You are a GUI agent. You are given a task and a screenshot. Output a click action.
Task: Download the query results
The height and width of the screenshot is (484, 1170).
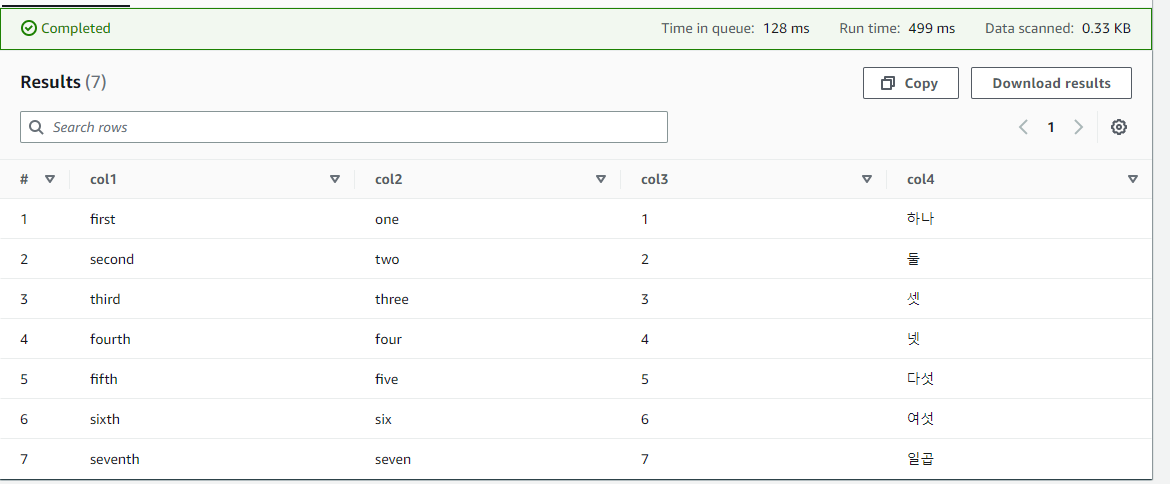point(1051,83)
